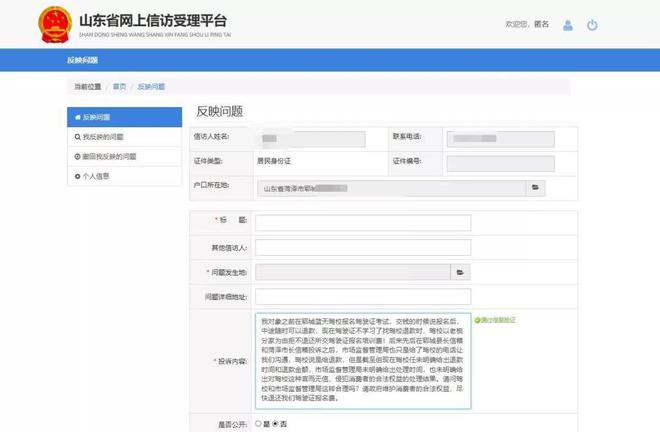The height and width of the screenshot is (432, 660).
Task: Click 反映问题 breadcrumb link
Action: [151, 87]
